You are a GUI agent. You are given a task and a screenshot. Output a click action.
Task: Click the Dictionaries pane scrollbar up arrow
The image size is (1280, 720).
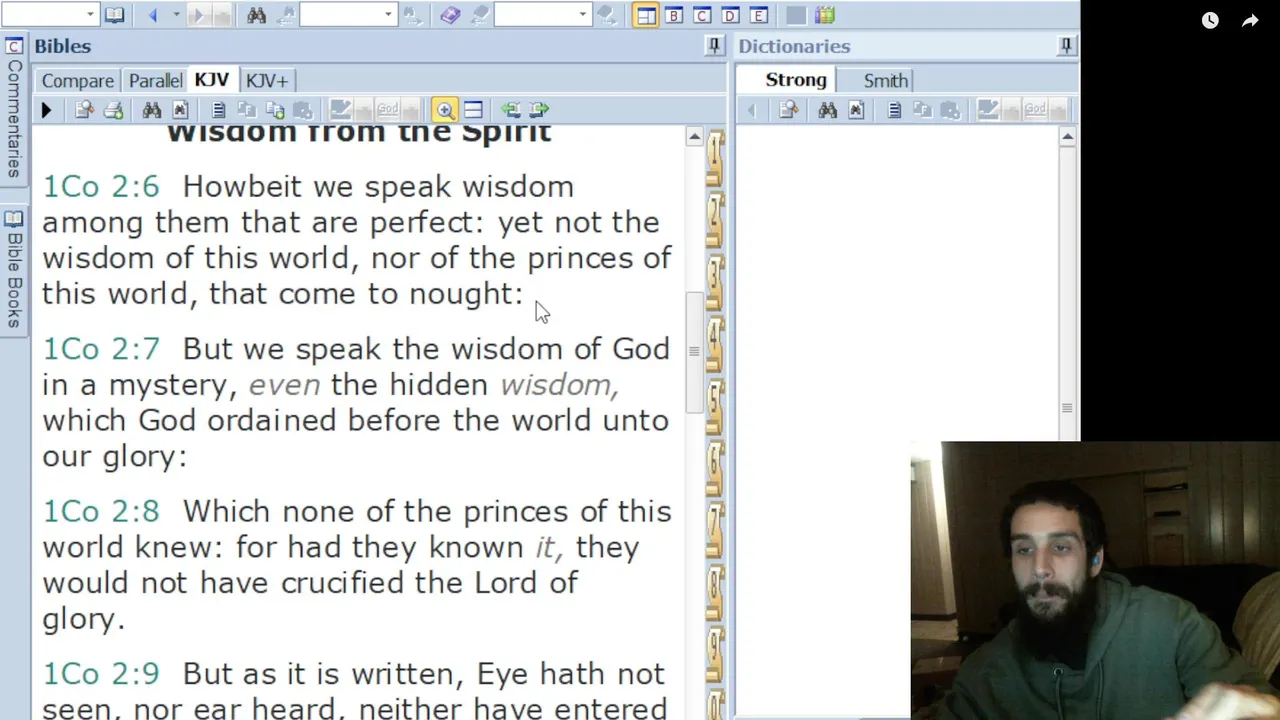pos(1067,137)
